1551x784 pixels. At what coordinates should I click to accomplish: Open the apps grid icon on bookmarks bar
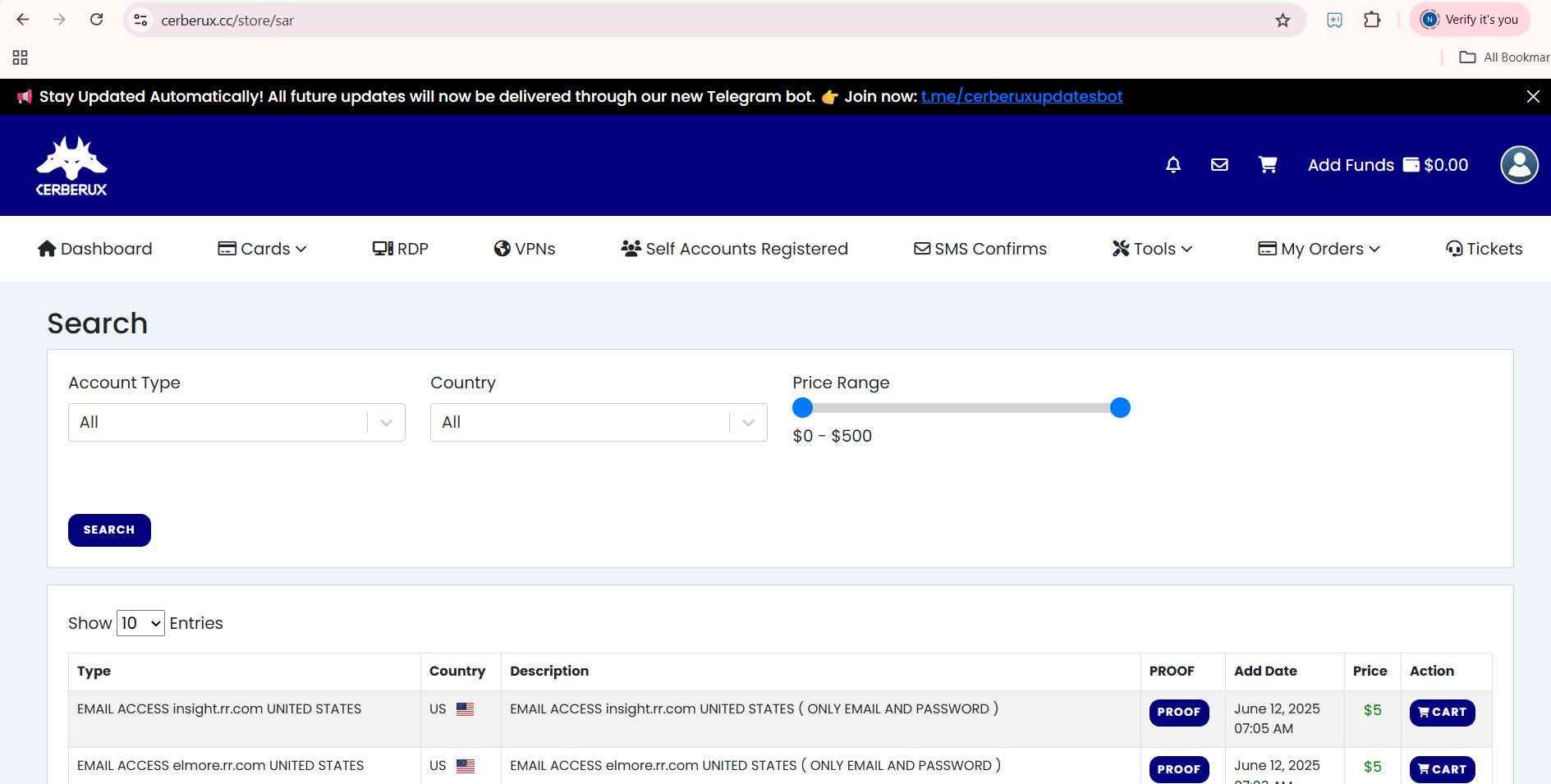[x=21, y=57]
